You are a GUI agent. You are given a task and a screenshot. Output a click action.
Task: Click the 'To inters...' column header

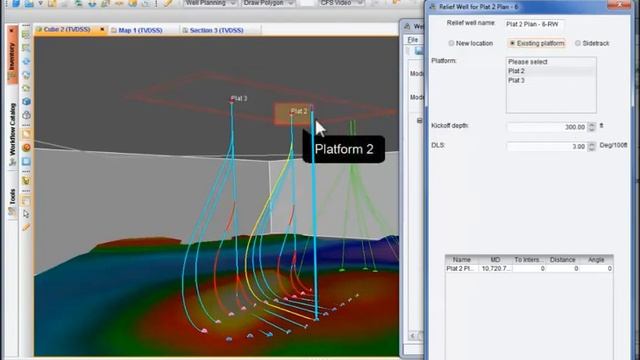[x=529, y=260]
